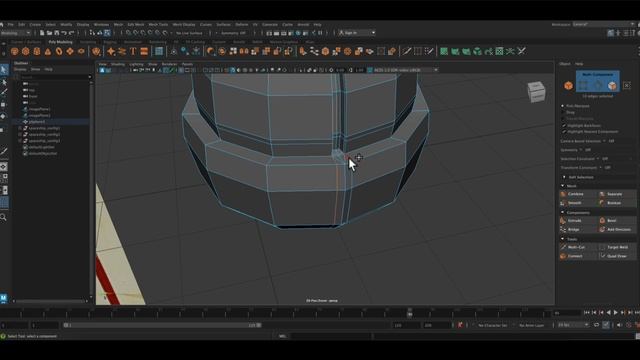This screenshot has height=360, width=640.
Task: Open the Edit Mesh menu
Action: (x=136, y=24)
